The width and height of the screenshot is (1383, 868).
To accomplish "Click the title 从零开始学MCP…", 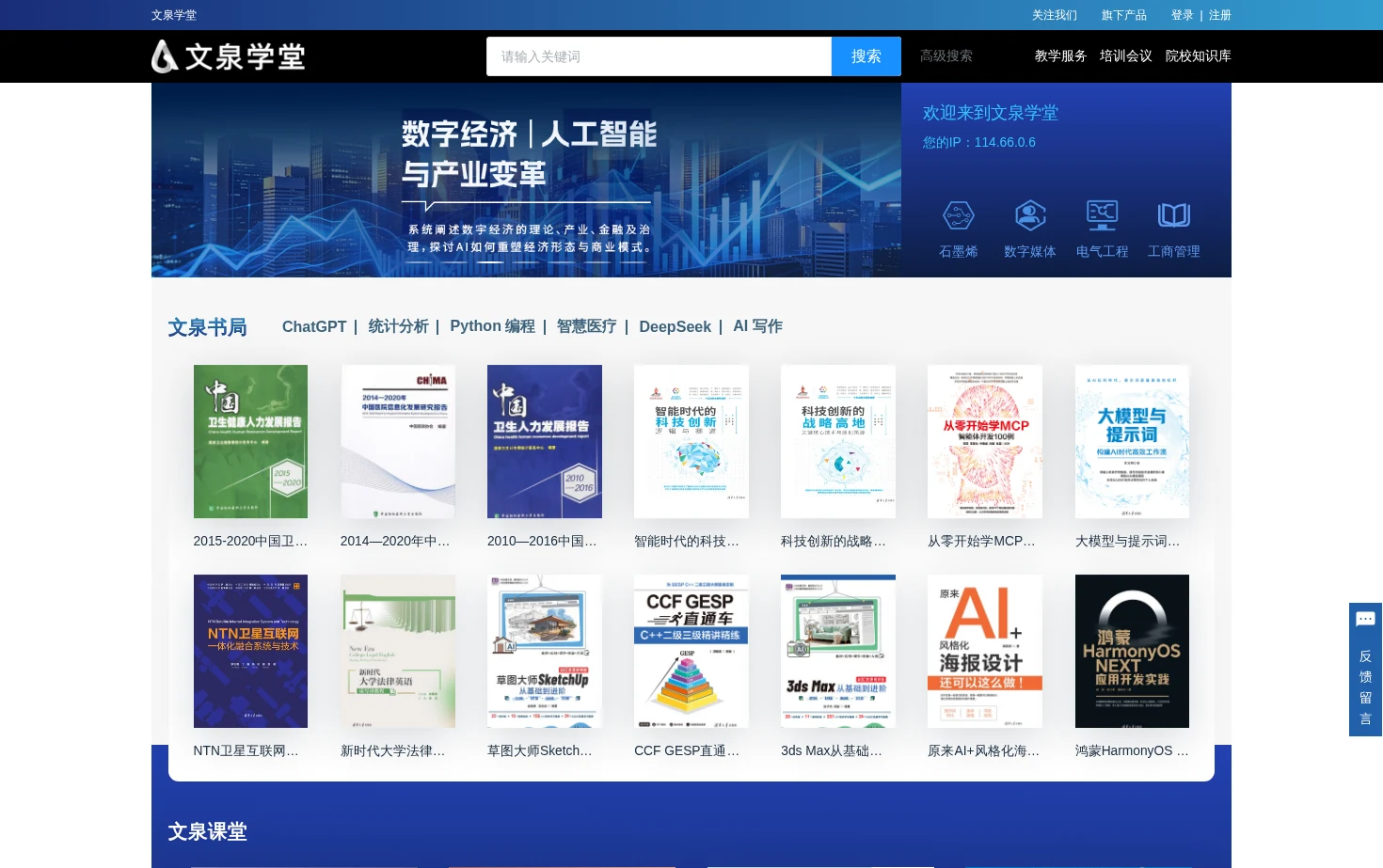I will coord(981,541).
